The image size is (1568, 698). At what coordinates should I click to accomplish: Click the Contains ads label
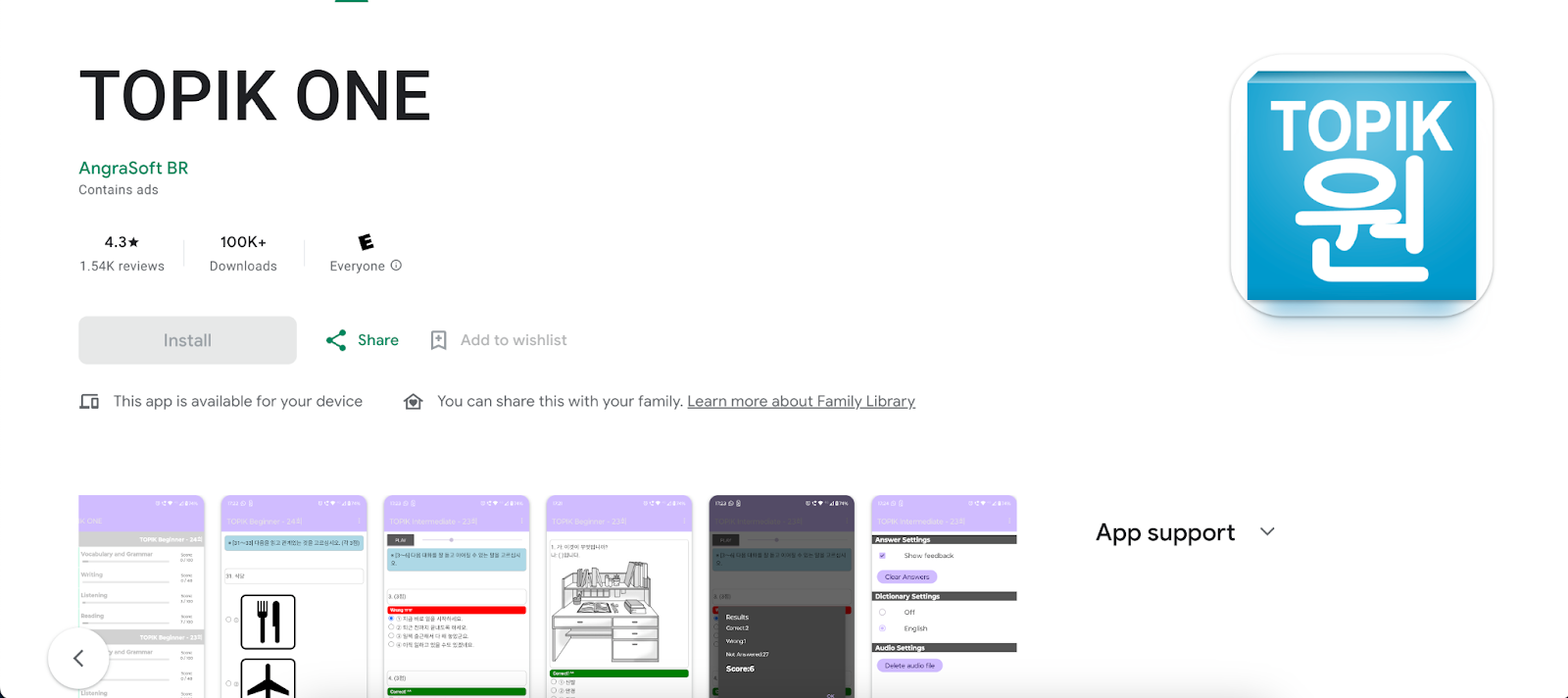tap(119, 190)
